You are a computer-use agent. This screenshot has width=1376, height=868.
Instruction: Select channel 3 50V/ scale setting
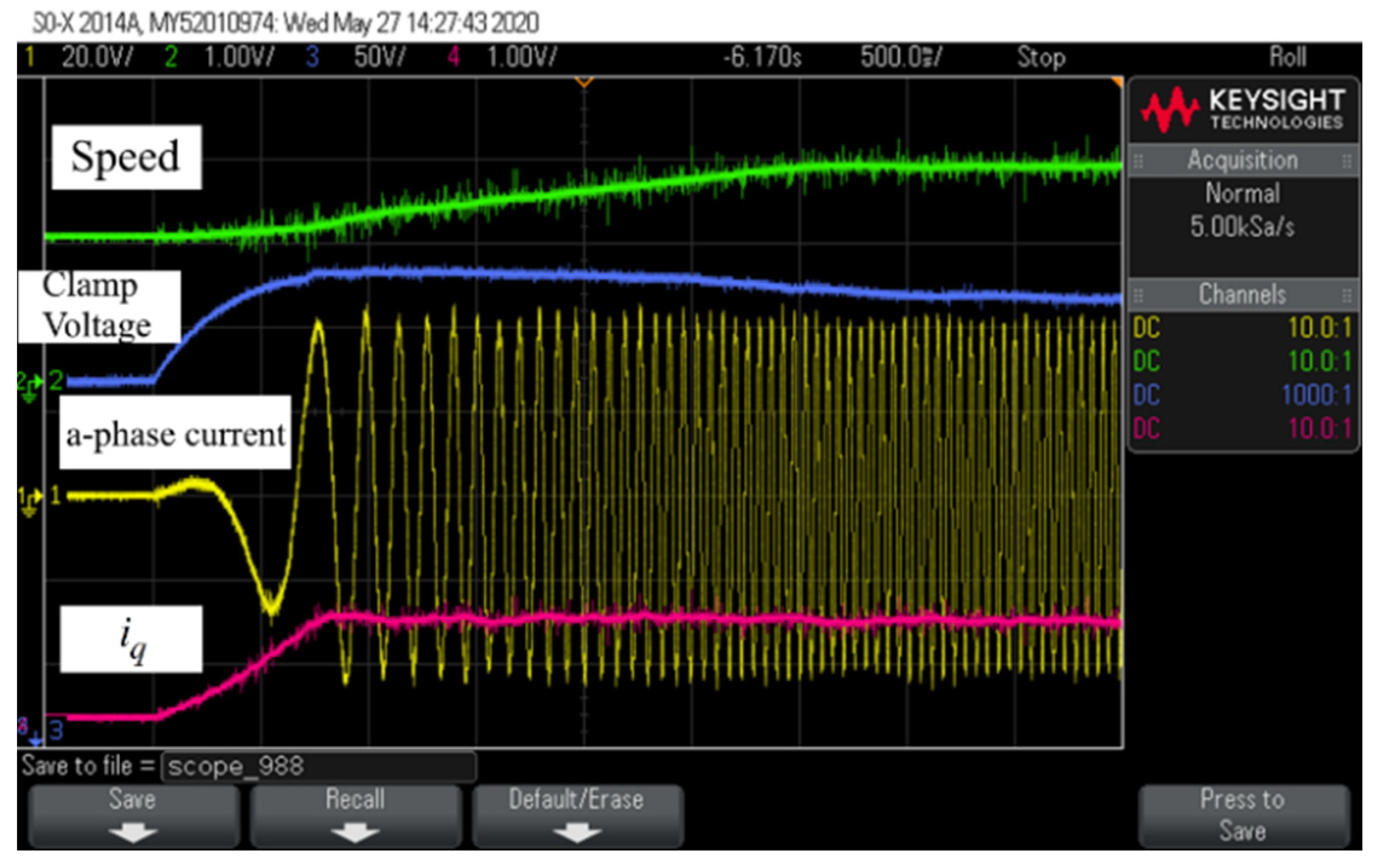point(379,57)
